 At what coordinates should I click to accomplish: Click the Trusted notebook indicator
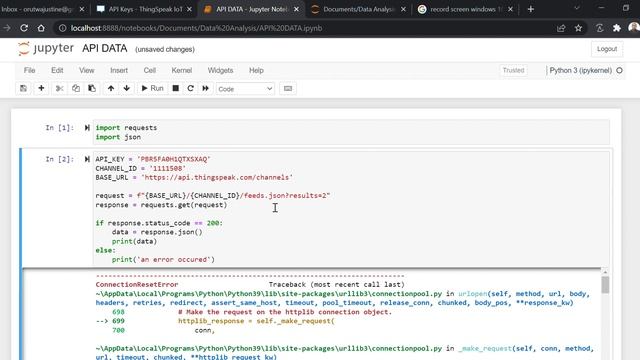click(513, 70)
